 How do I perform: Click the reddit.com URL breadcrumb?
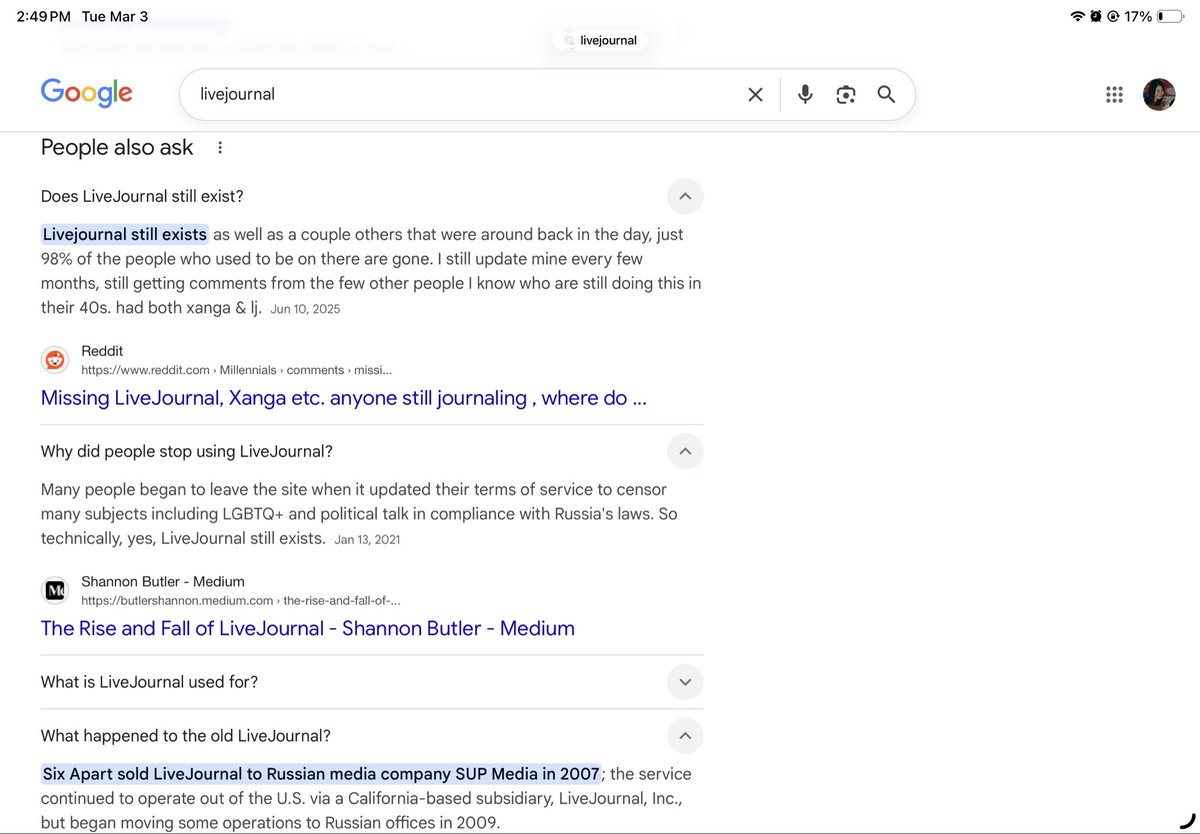click(x=236, y=370)
